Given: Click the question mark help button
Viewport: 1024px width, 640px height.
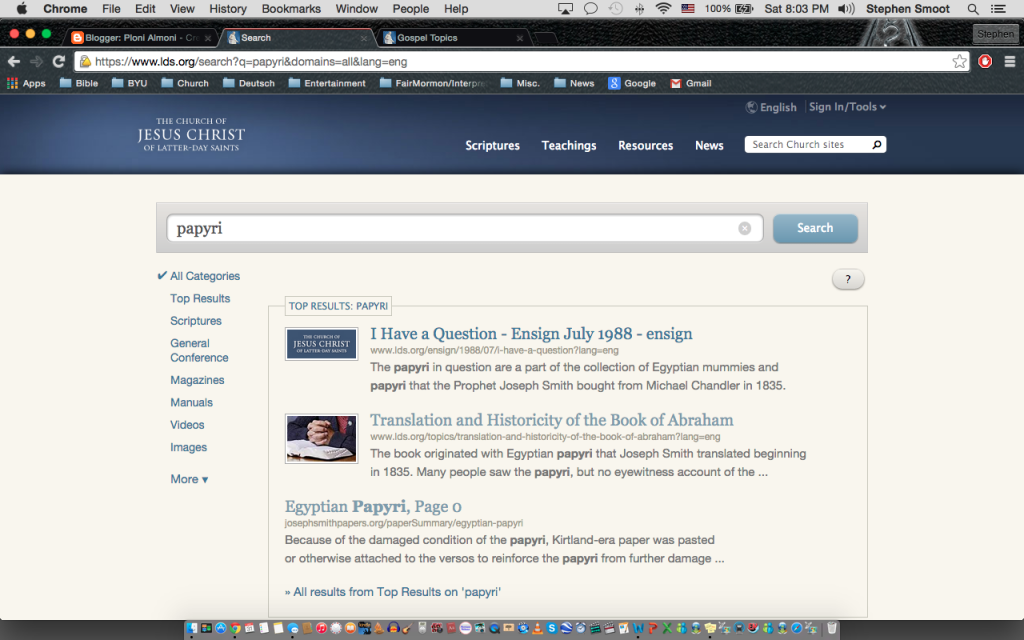Looking at the screenshot, I should tap(848, 280).
